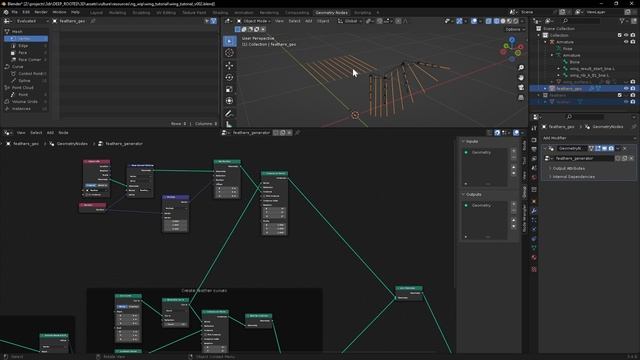Toggle visibility eye for Collection in outliner
640x360 pixels.
[x=626, y=36]
